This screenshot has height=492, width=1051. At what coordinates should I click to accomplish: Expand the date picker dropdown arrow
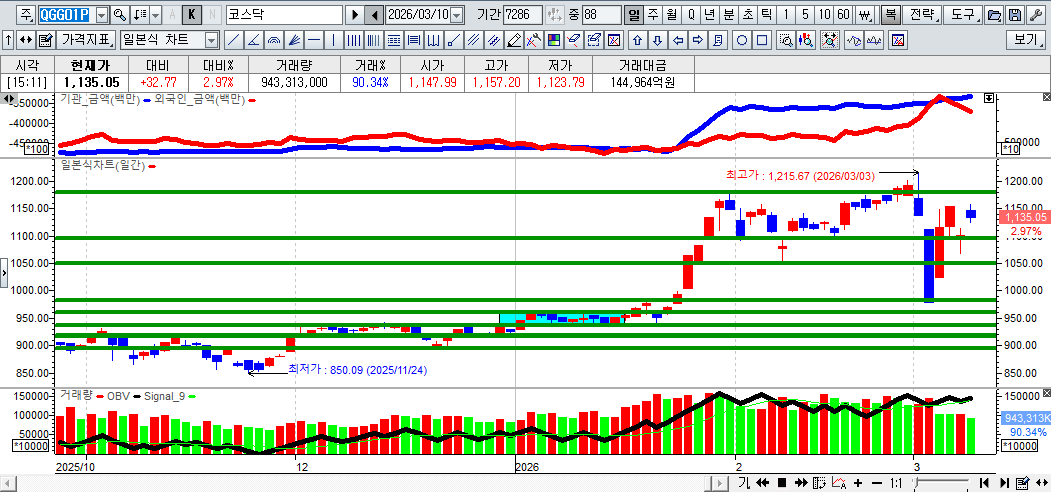click(457, 15)
